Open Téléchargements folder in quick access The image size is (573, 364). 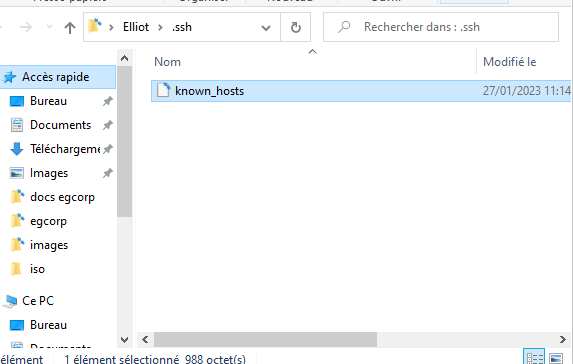[65, 149]
